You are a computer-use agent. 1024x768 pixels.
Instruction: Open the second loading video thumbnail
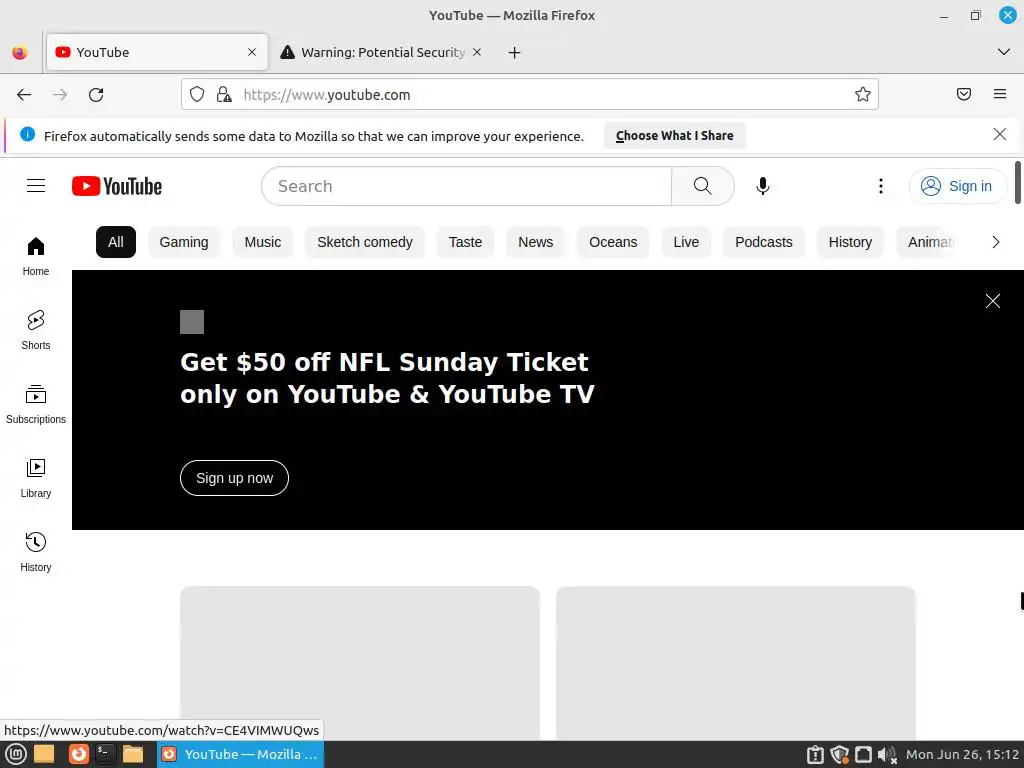[736, 663]
